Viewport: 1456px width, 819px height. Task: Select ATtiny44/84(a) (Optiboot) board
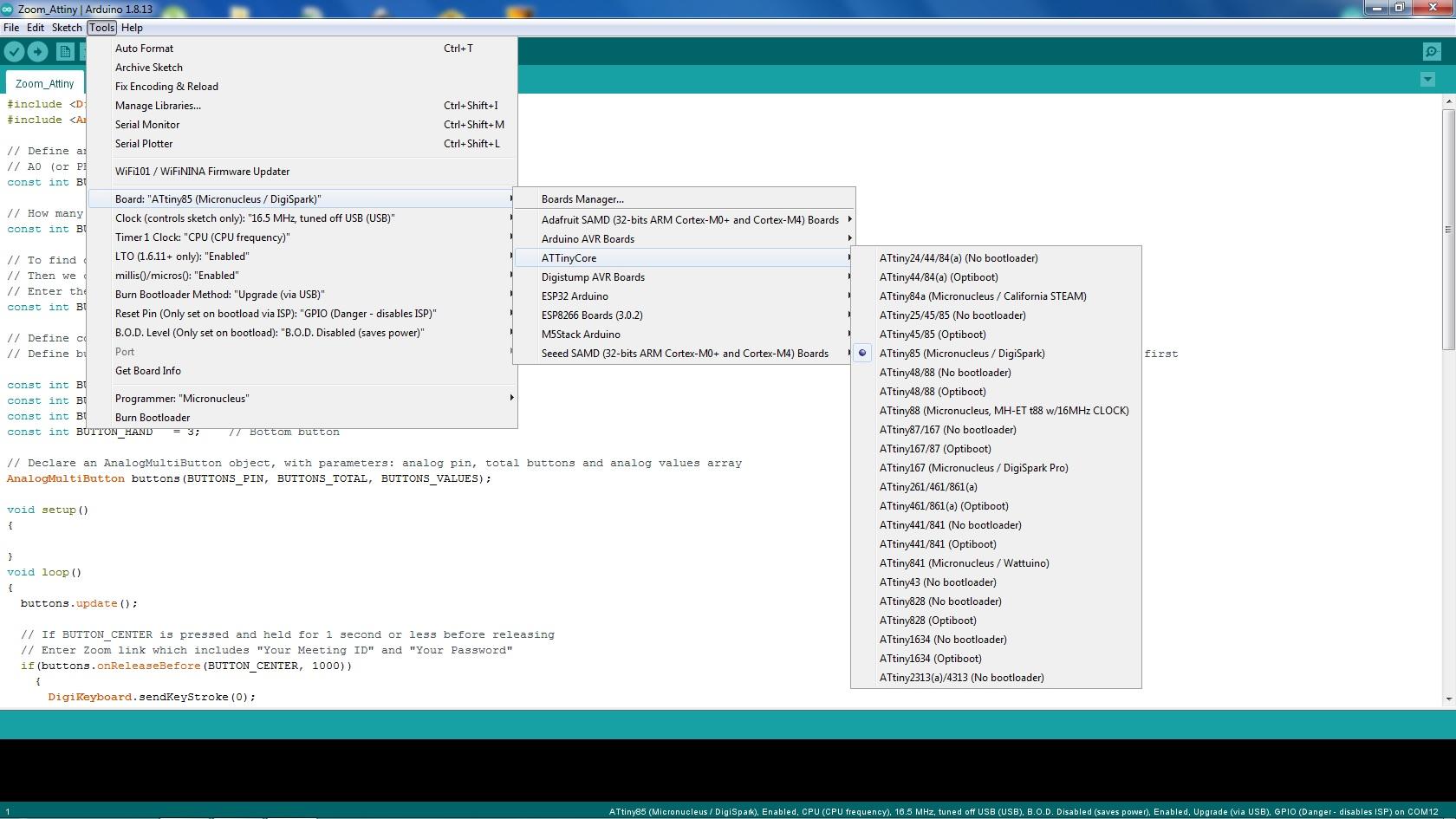[x=996, y=277]
